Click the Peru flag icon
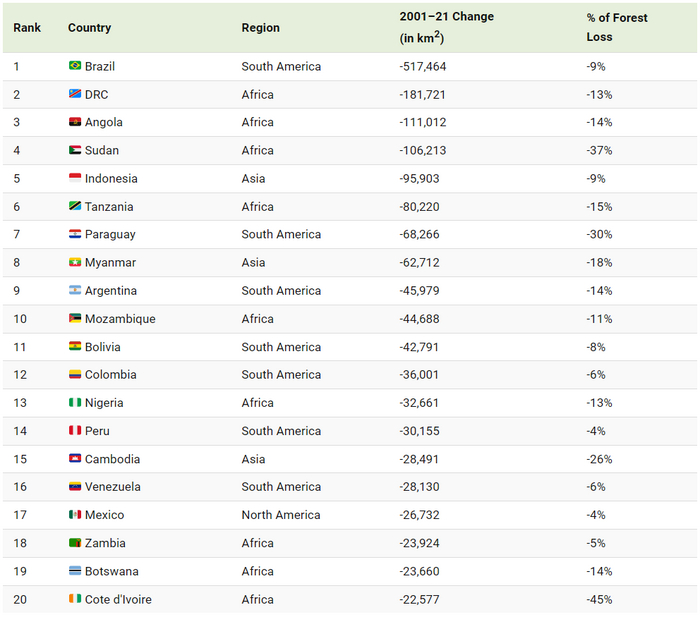Screen dimensions: 700x617 (75, 431)
